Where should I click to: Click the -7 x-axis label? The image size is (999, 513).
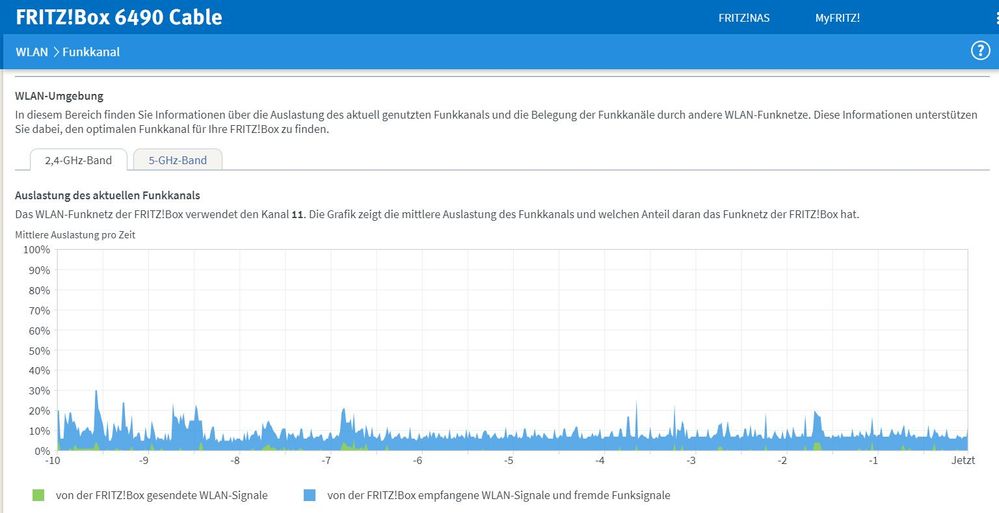326,461
